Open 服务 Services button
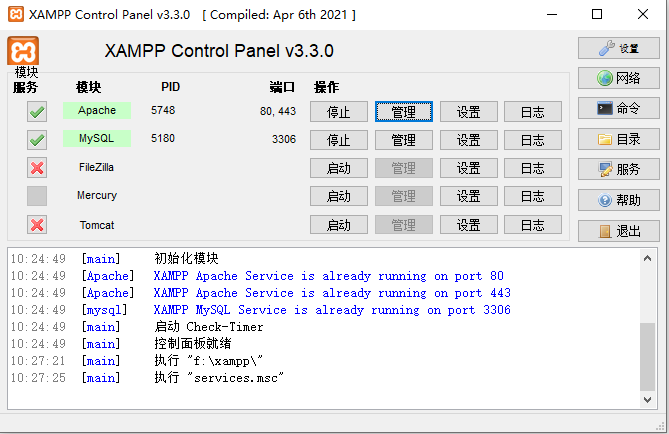Viewport: 669px width, 434px height. click(618, 170)
